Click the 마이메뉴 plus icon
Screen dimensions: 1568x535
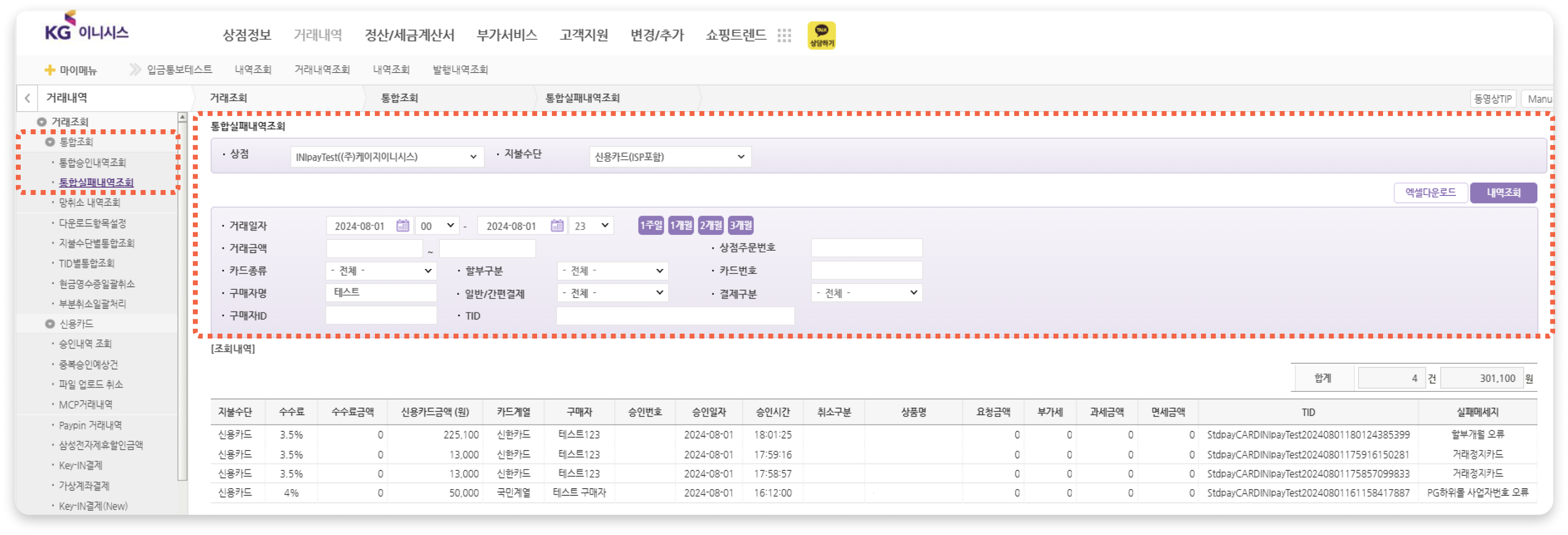tap(50, 70)
